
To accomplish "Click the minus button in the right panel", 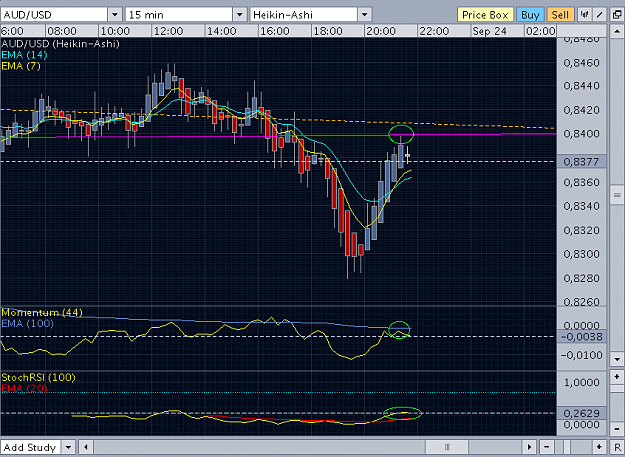I will tap(617, 428).
